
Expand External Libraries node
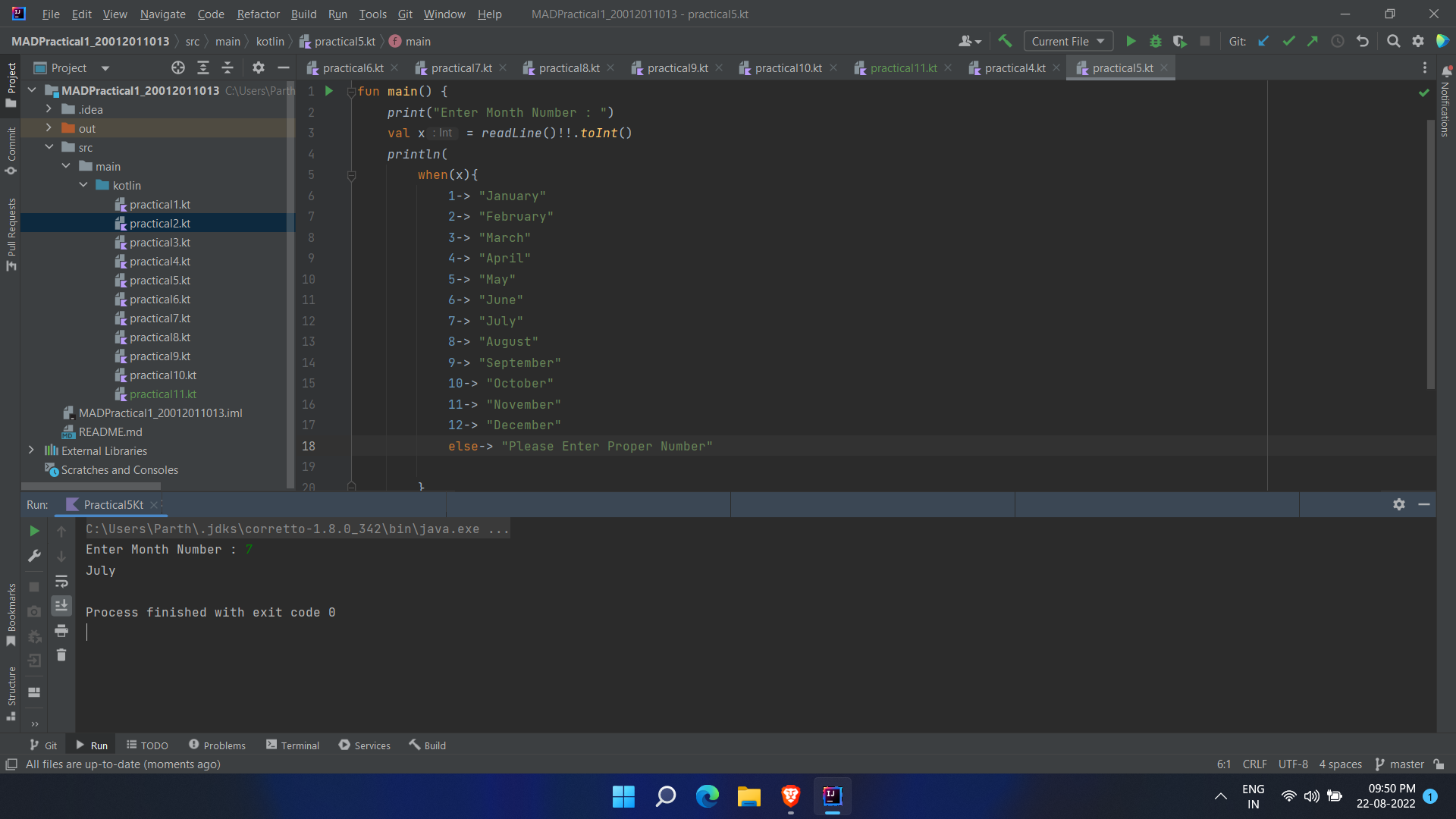point(31,450)
